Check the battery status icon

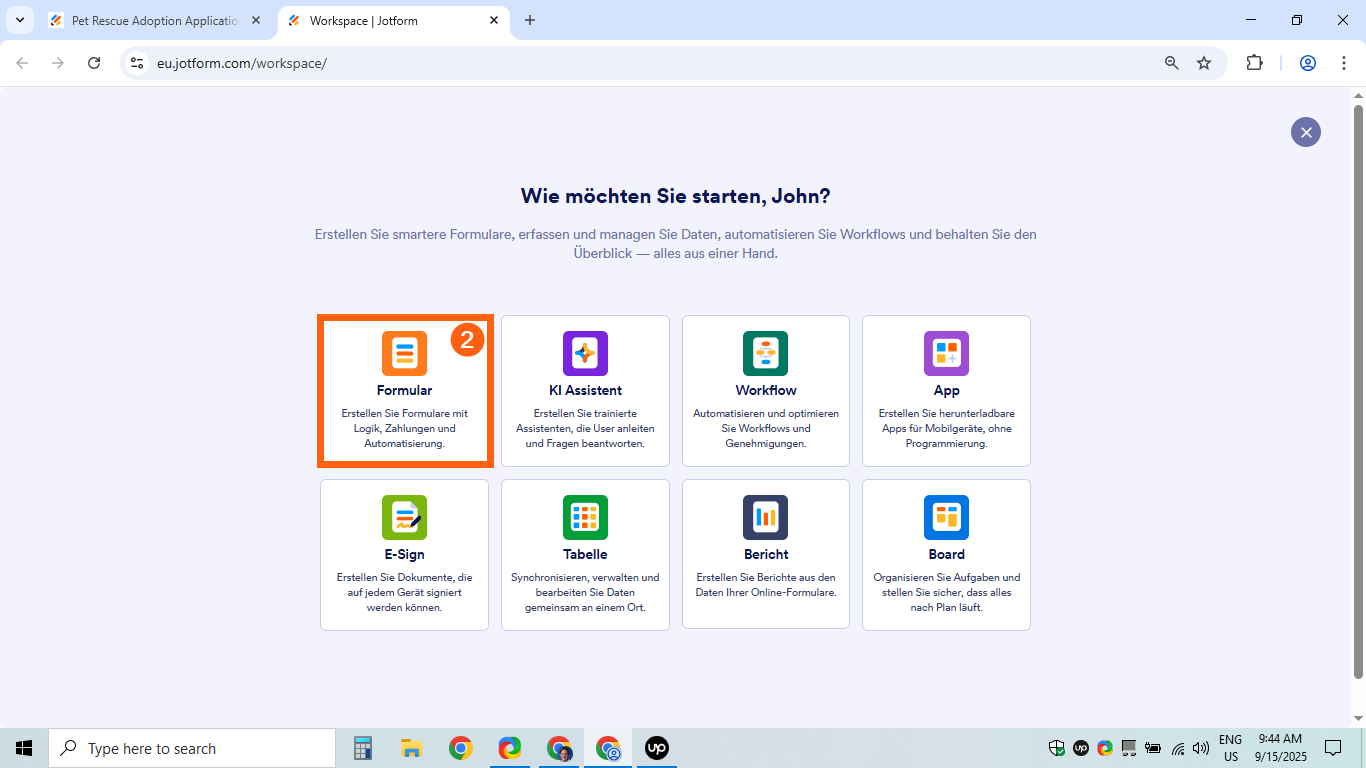1153,748
